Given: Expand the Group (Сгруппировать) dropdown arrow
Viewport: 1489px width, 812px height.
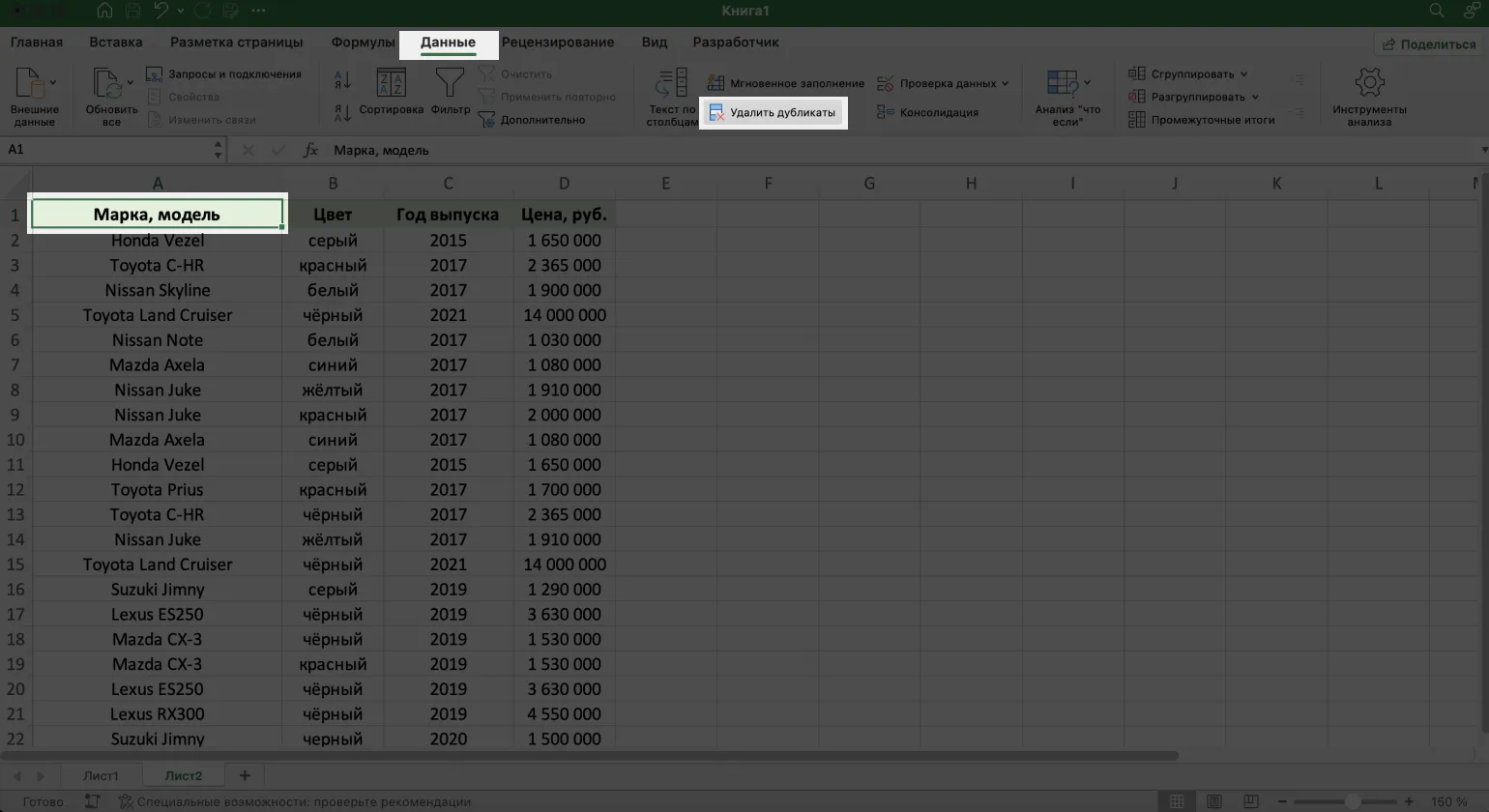Looking at the screenshot, I should [1244, 74].
